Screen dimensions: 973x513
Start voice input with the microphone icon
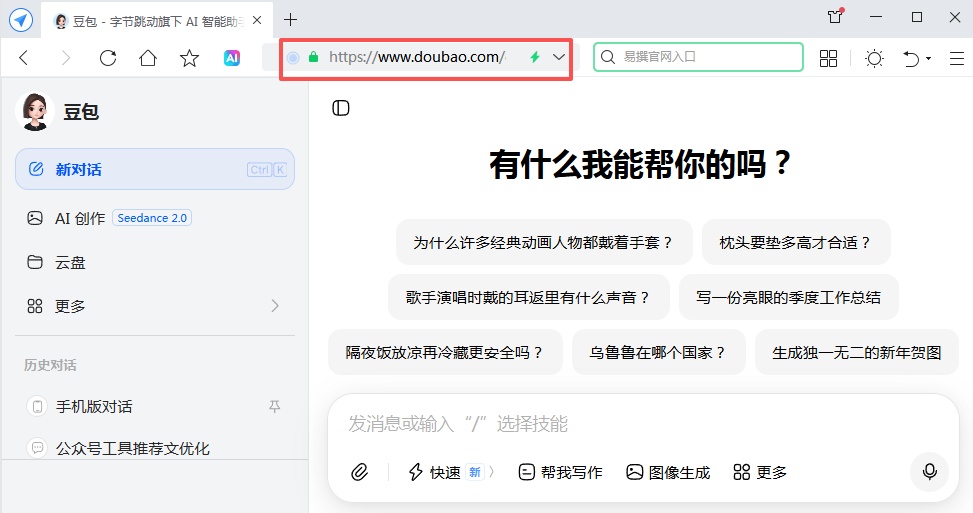(x=929, y=471)
